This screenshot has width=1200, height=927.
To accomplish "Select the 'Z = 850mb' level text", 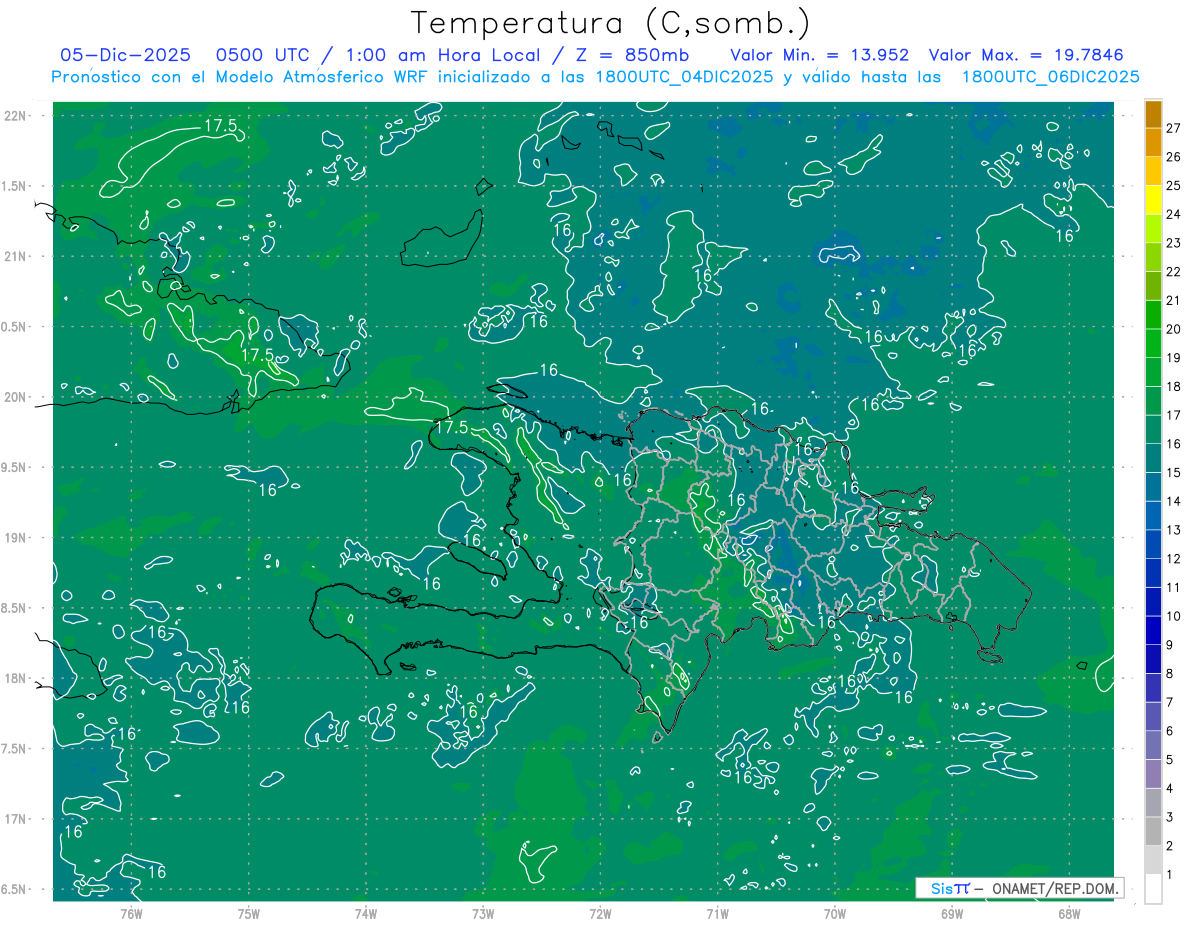I will tap(632, 55).
